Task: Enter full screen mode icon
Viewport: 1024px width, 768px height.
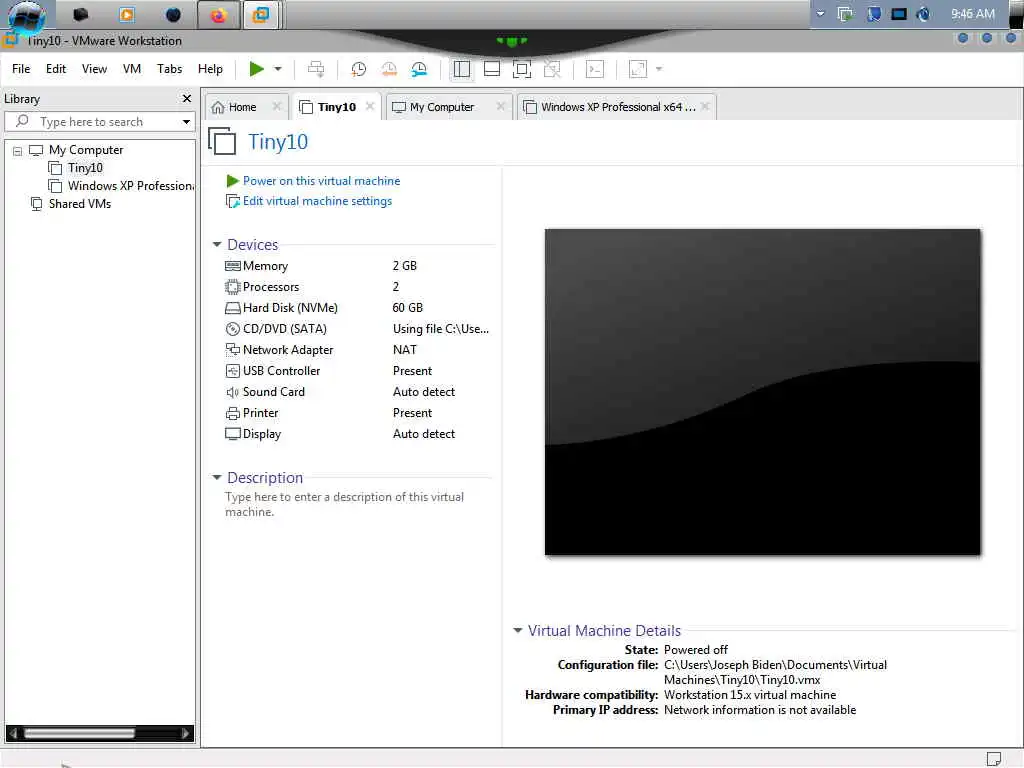Action: (x=522, y=69)
